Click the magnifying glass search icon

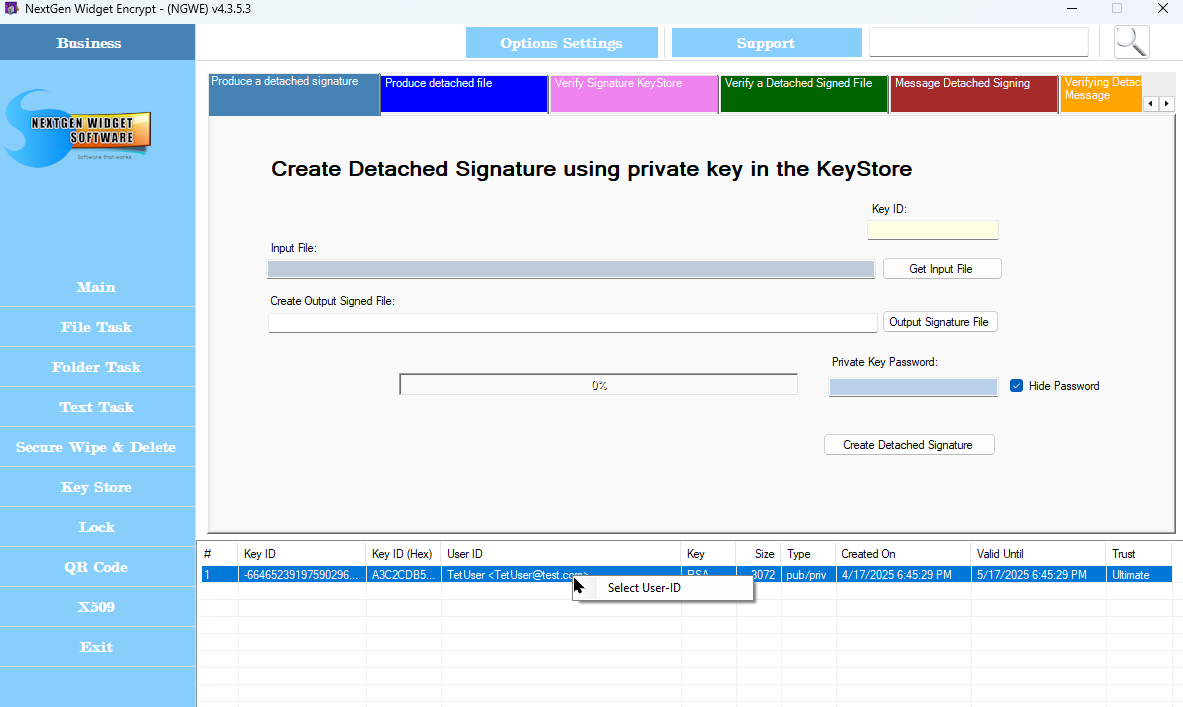pyautogui.click(x=1131, y=42)
